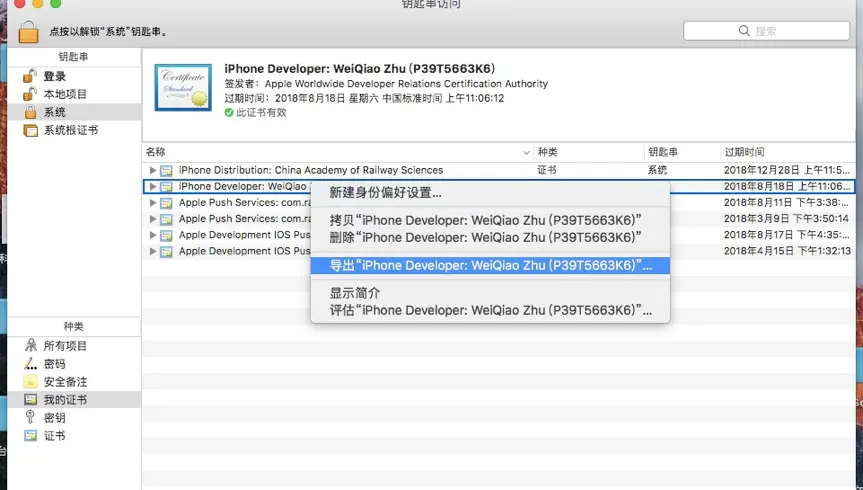Click expiry date 2018年3月9日 下午3:50:14 cell

click(786, 219)
